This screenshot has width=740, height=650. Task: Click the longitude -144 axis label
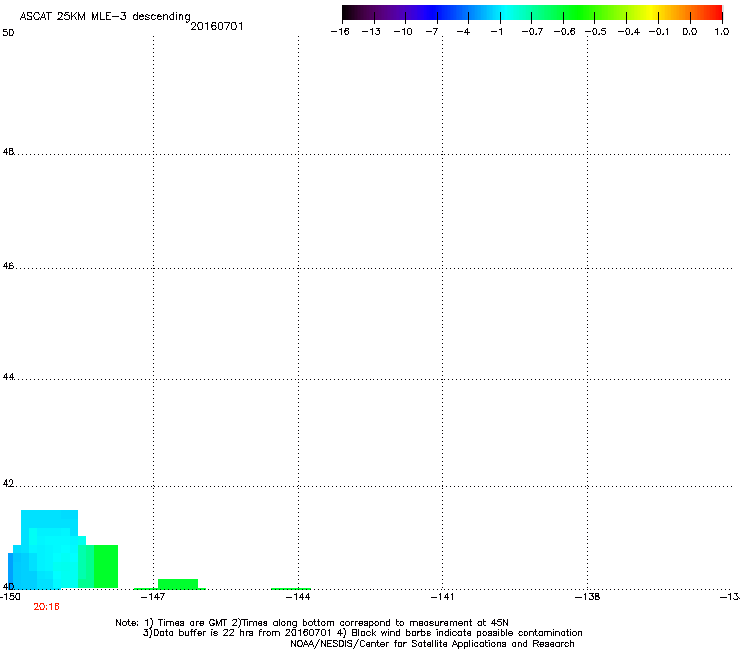298,597
